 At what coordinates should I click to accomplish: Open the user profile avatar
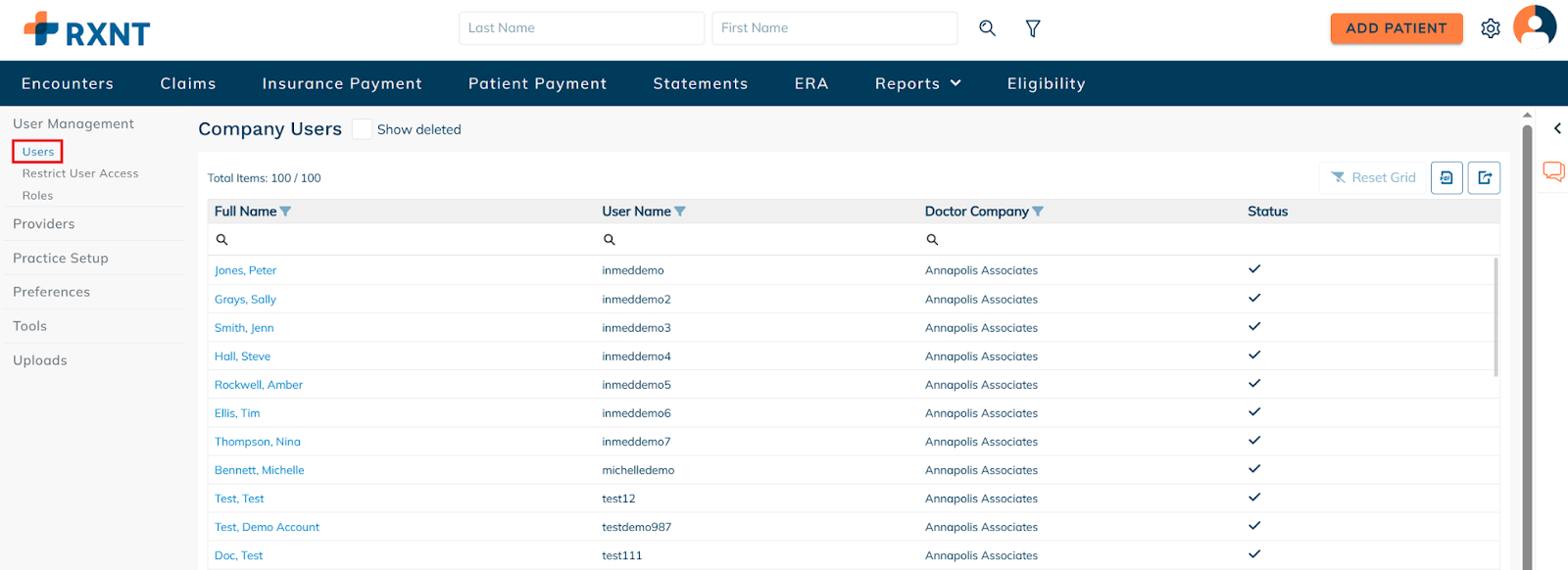pyautogui.click(x=1535, y=26)
